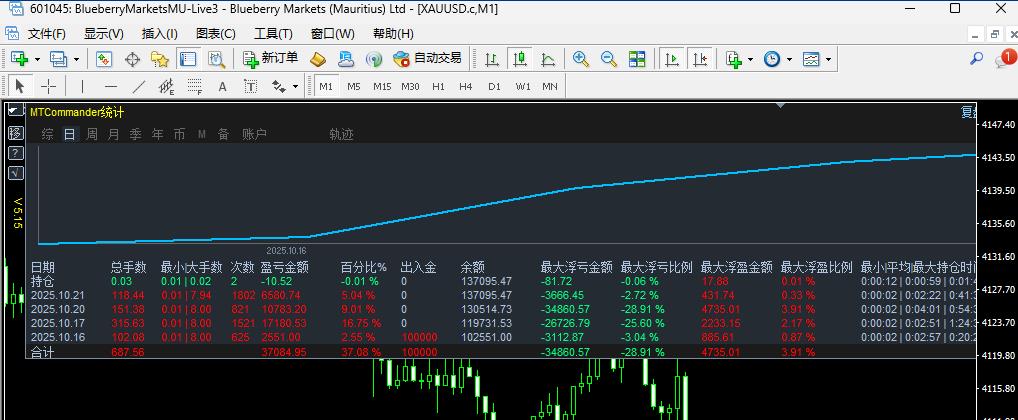Select the Fibonacci retracement tool
The width and height of the screenshot is (1018, 420).
pos(195,86)
